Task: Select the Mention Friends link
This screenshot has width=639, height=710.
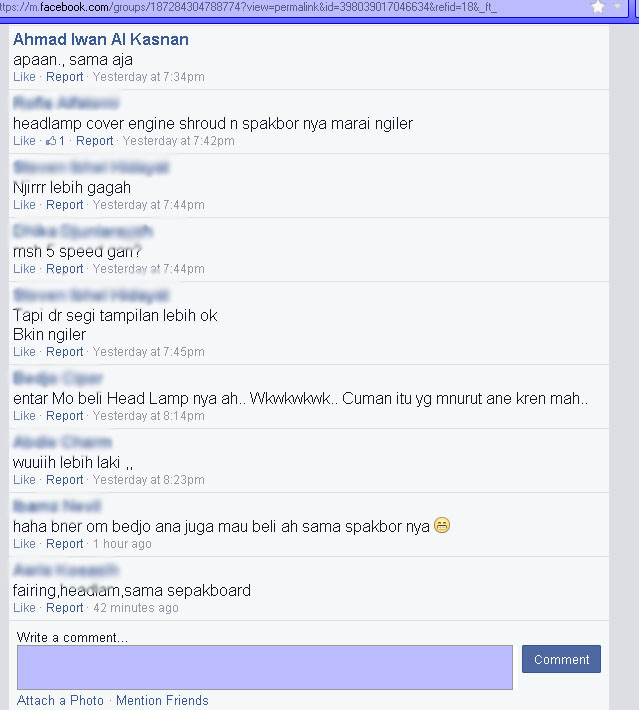Action: pyautogui.click(x=162, y=700)
